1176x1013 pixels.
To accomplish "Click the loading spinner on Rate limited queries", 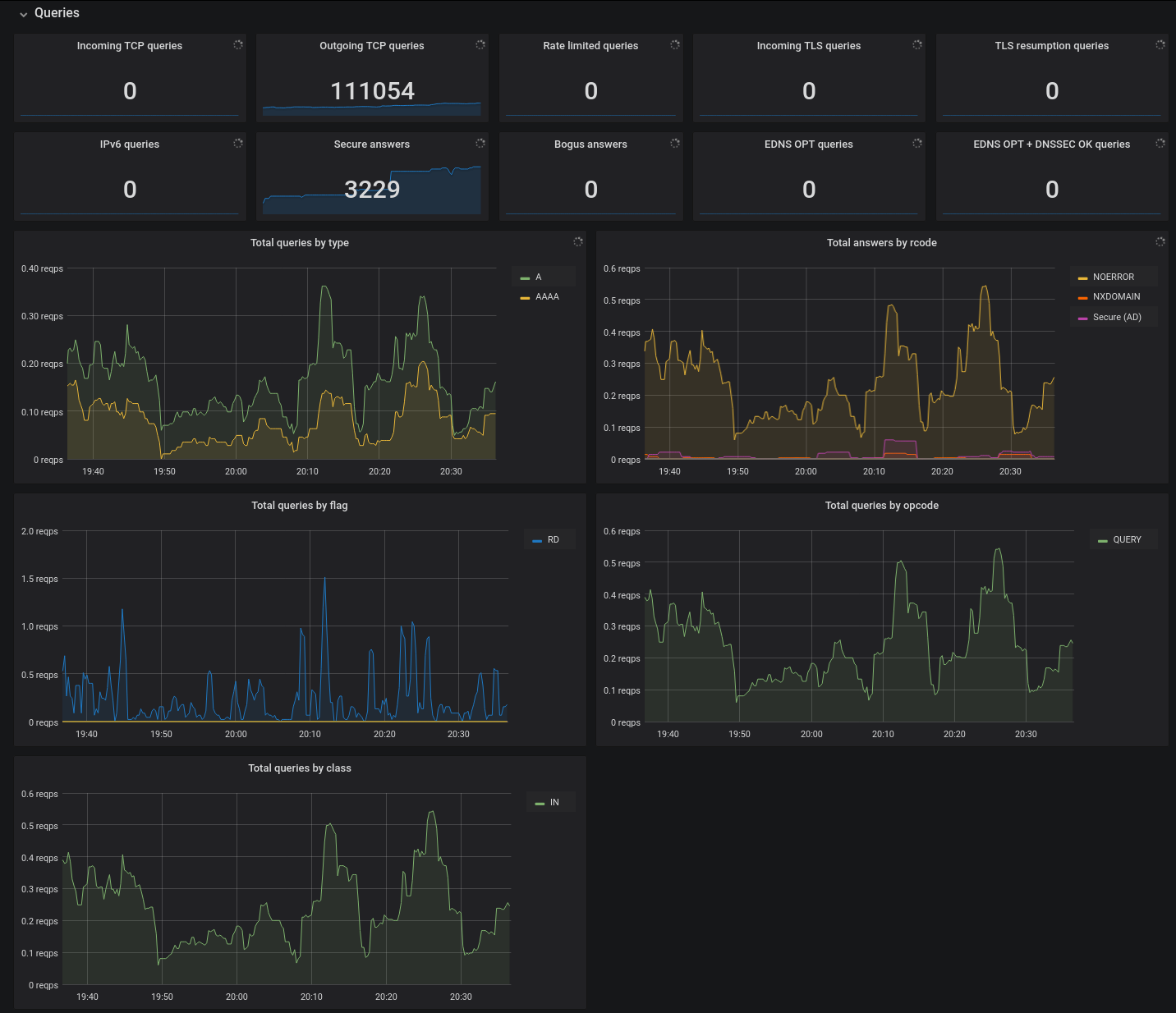I will [x=675, y=44].
